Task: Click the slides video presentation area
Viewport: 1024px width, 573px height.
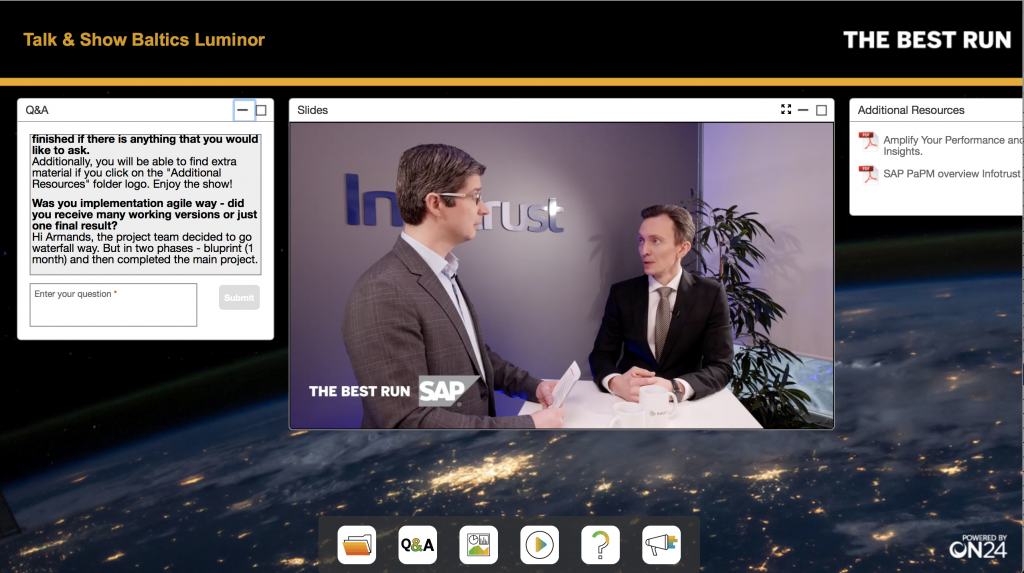Action: 562,276
